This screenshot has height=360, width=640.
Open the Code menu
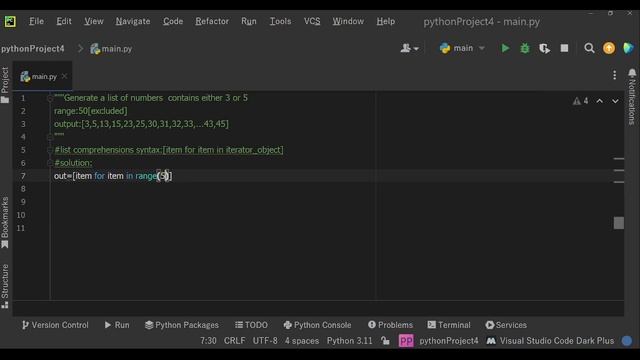[x=173, y=21]
